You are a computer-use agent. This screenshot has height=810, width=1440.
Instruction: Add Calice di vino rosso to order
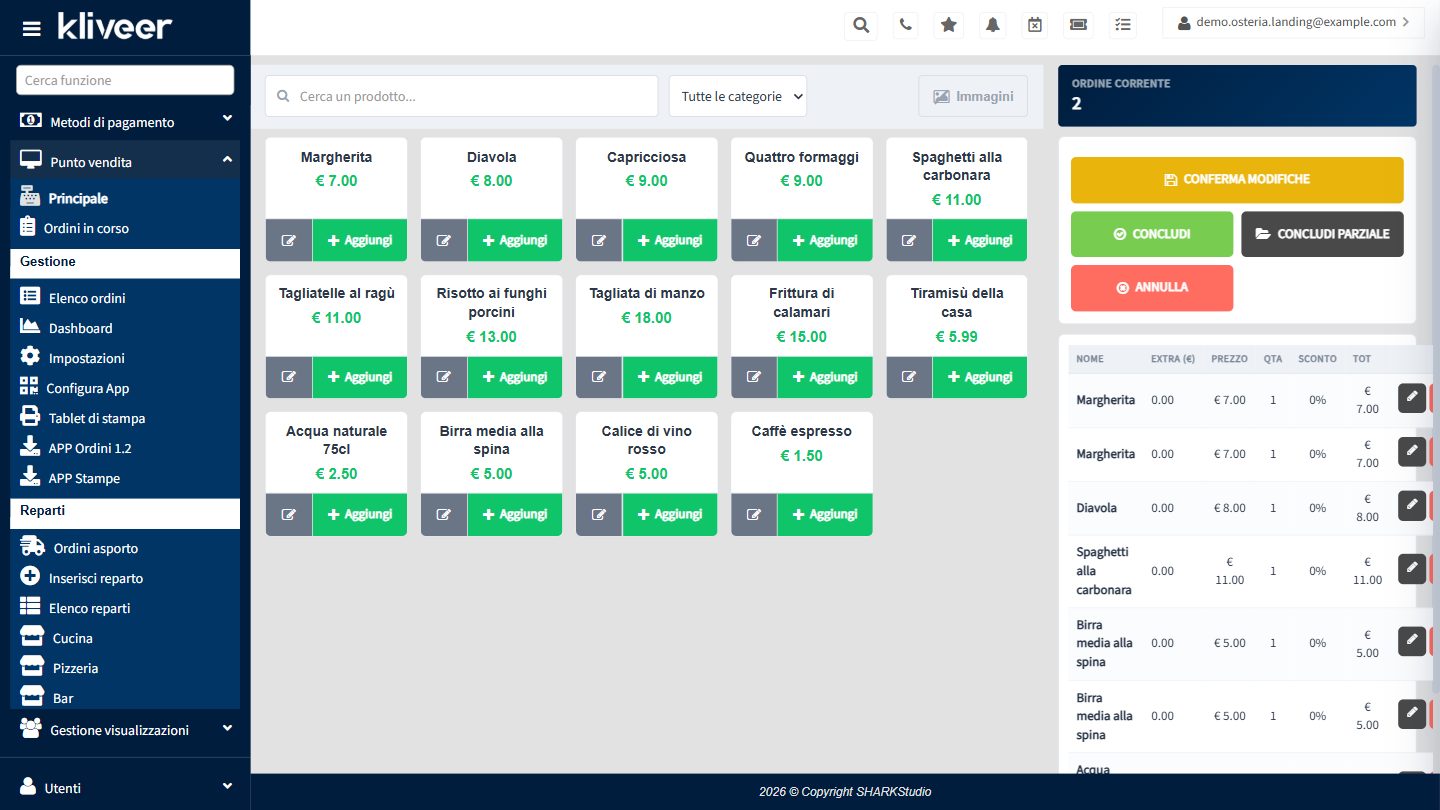(670, 514)
